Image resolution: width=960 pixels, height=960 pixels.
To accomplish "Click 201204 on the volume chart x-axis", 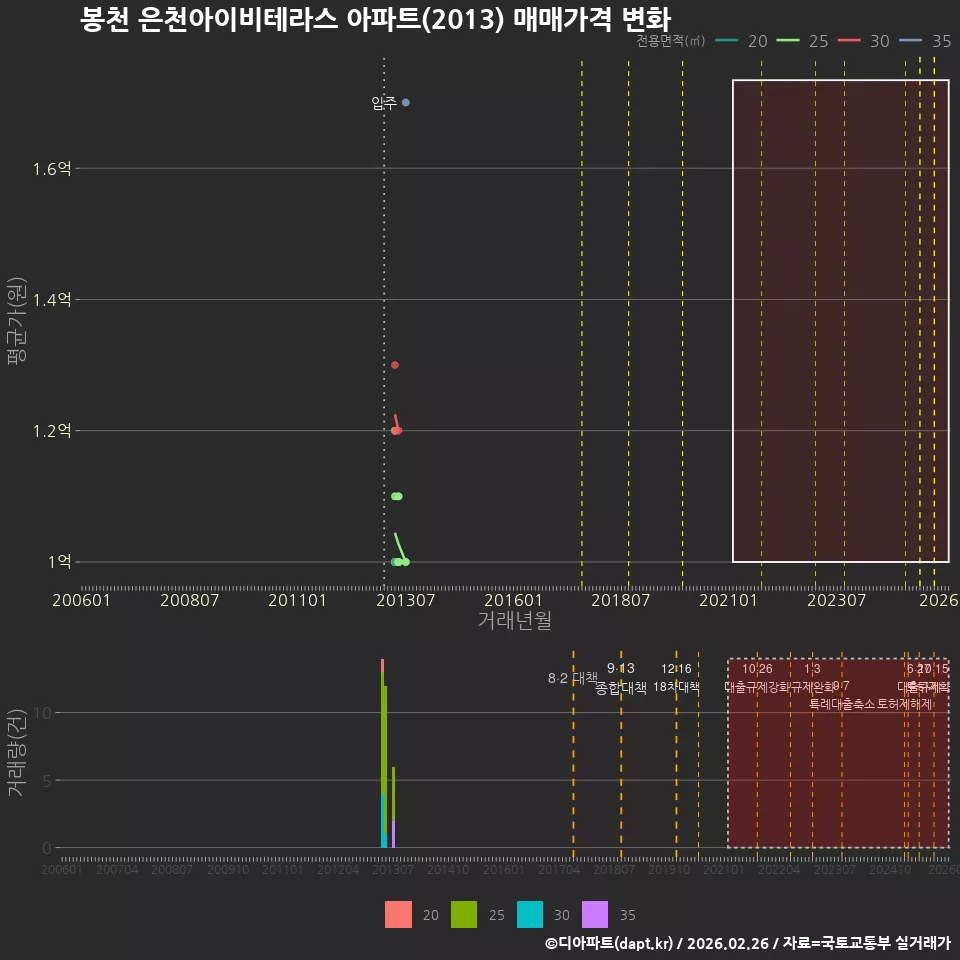I will (338, 869).
